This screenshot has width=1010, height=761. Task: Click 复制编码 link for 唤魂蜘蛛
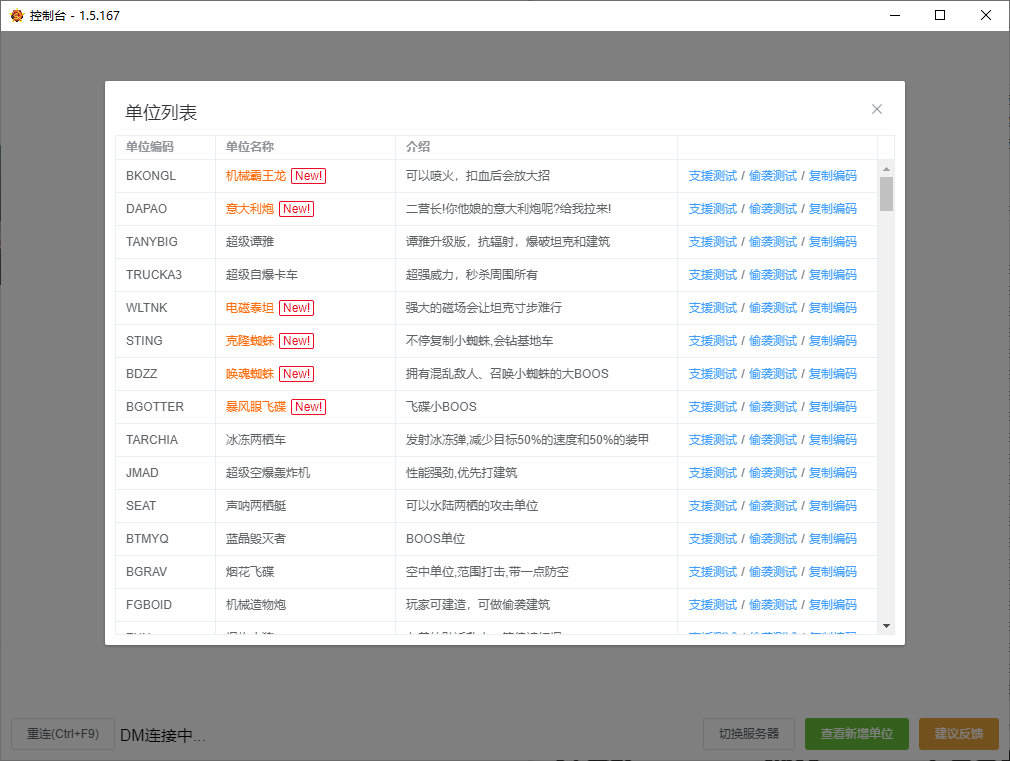click(x=832, y=373)
